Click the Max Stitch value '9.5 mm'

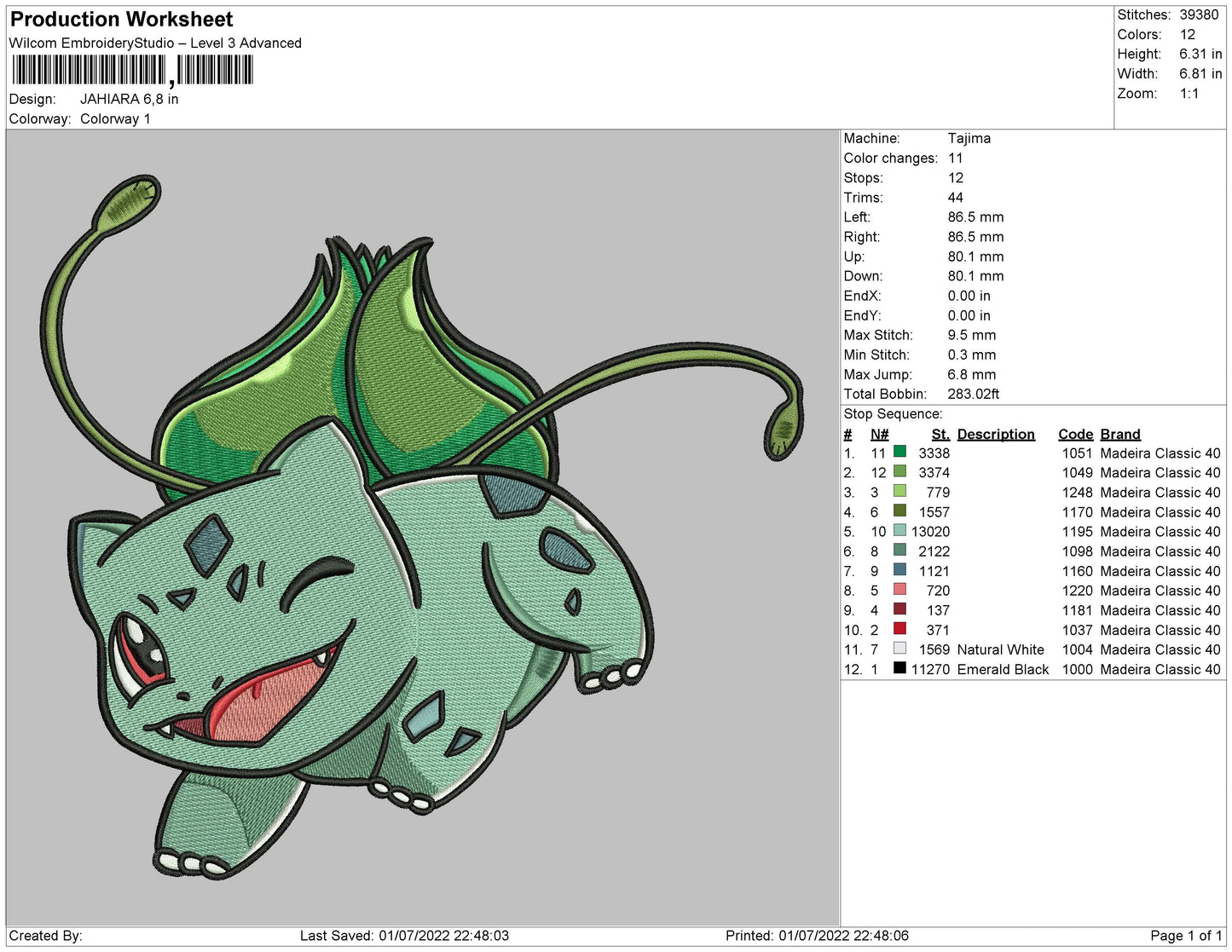click(972, 335)
